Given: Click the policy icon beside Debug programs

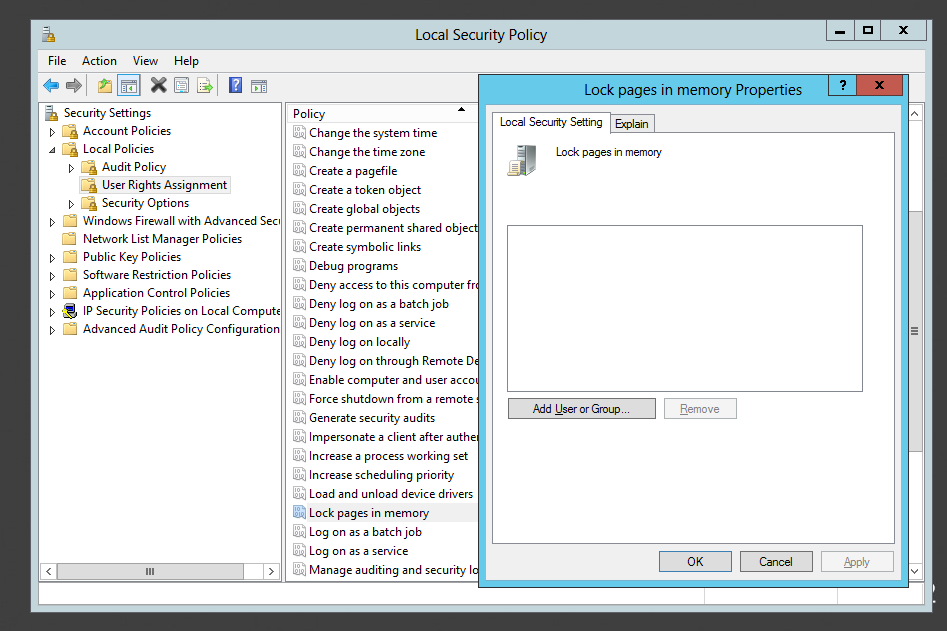Looking at the screenshot, I should click(299, 265).
